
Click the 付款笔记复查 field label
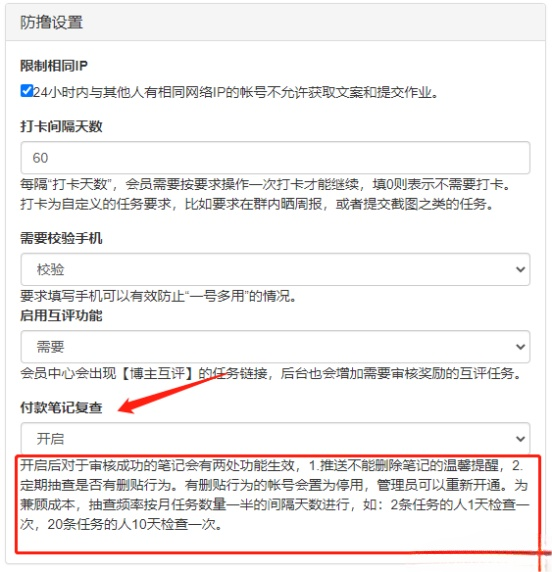pyautogui.click(x=61, y=407)
